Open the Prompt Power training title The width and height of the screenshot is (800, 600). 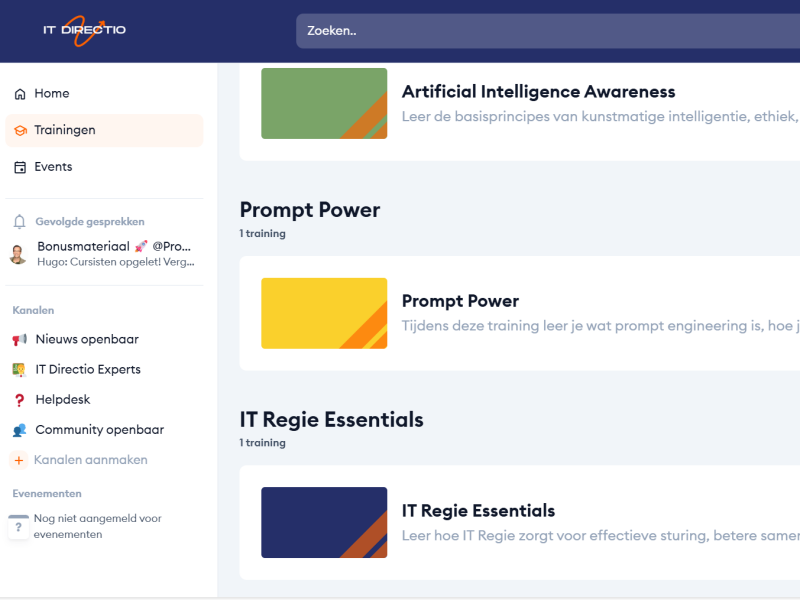[x=460, y=301]
